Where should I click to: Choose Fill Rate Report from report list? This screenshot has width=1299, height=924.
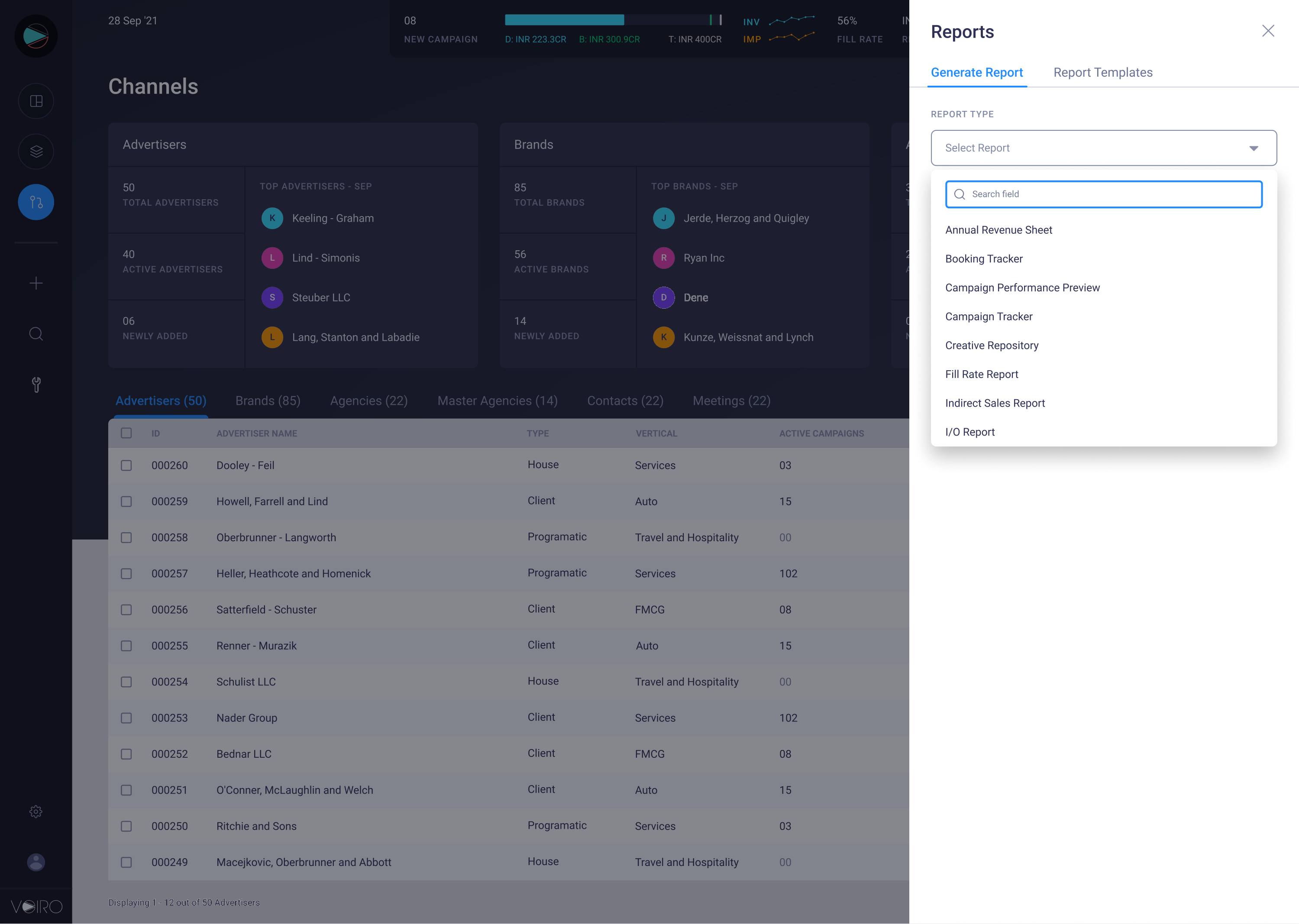coord(982,374)
